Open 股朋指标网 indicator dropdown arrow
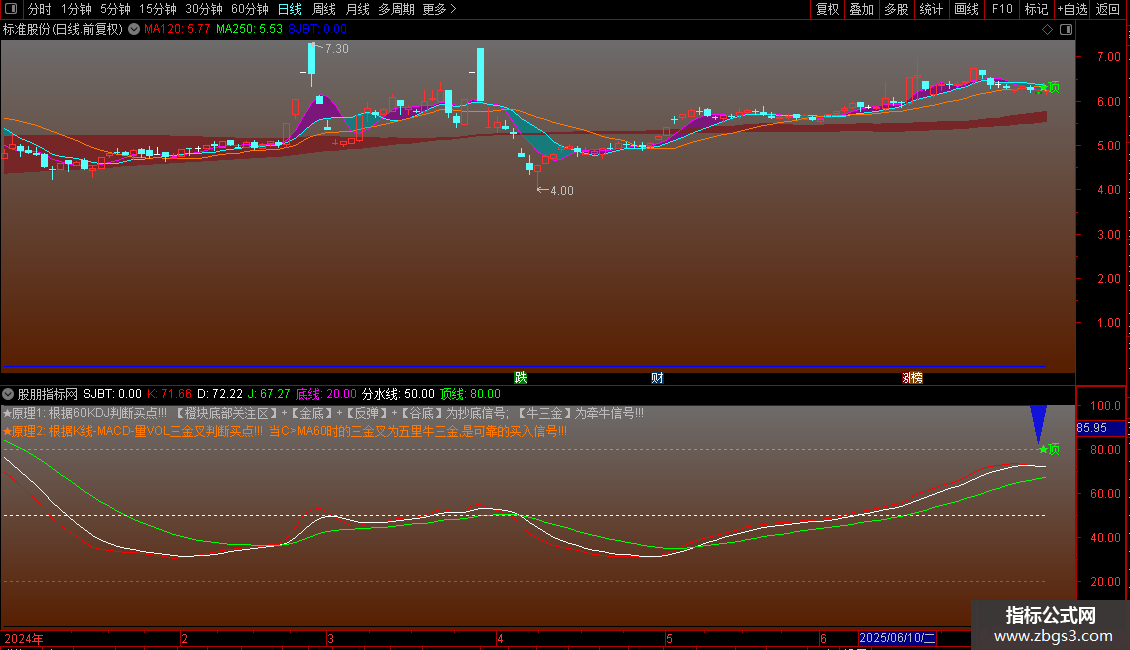 pos(8,394)
